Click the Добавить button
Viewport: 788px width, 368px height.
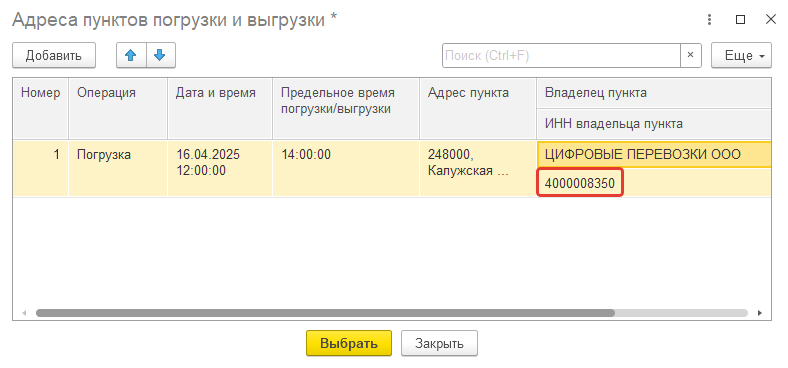(54, 55)
